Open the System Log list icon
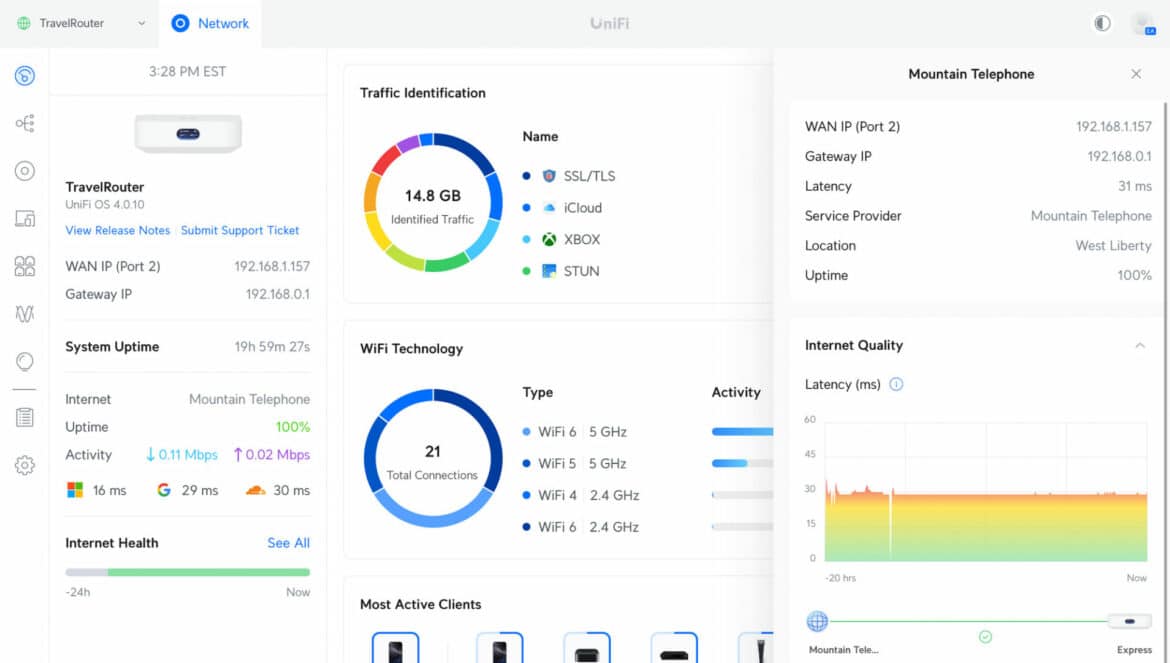1170x663 pixels. pos(25,418)
